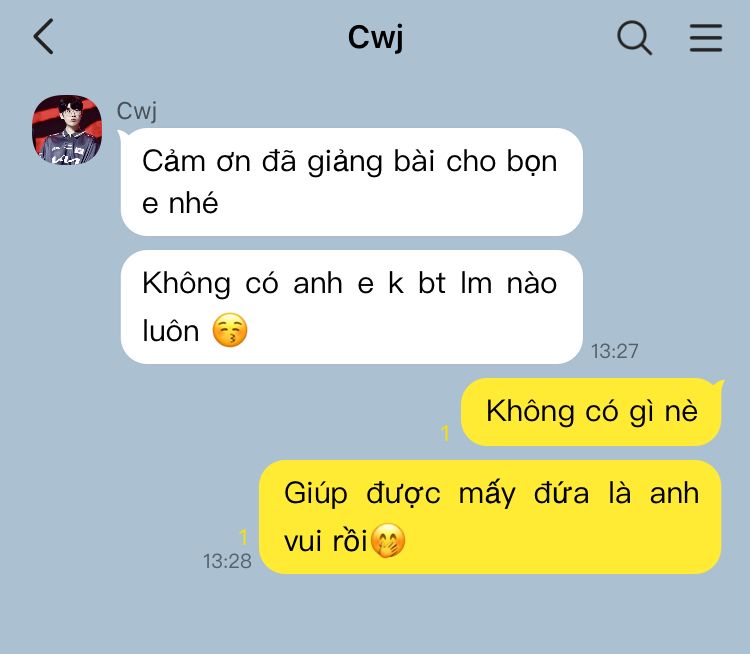Tap the Cwj chat title
750x654 pixels.
point(375,37)
